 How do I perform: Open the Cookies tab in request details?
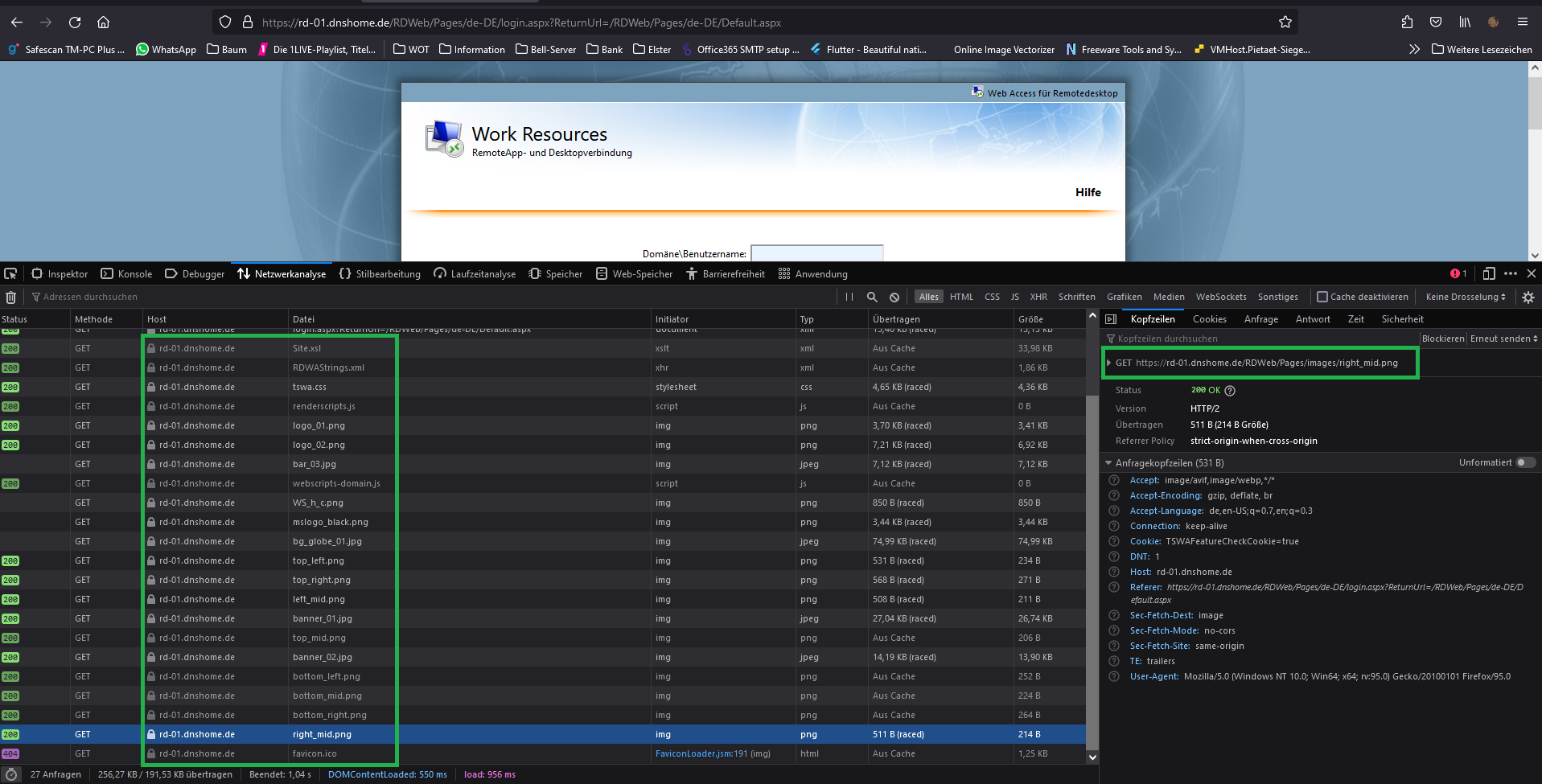1209,319
